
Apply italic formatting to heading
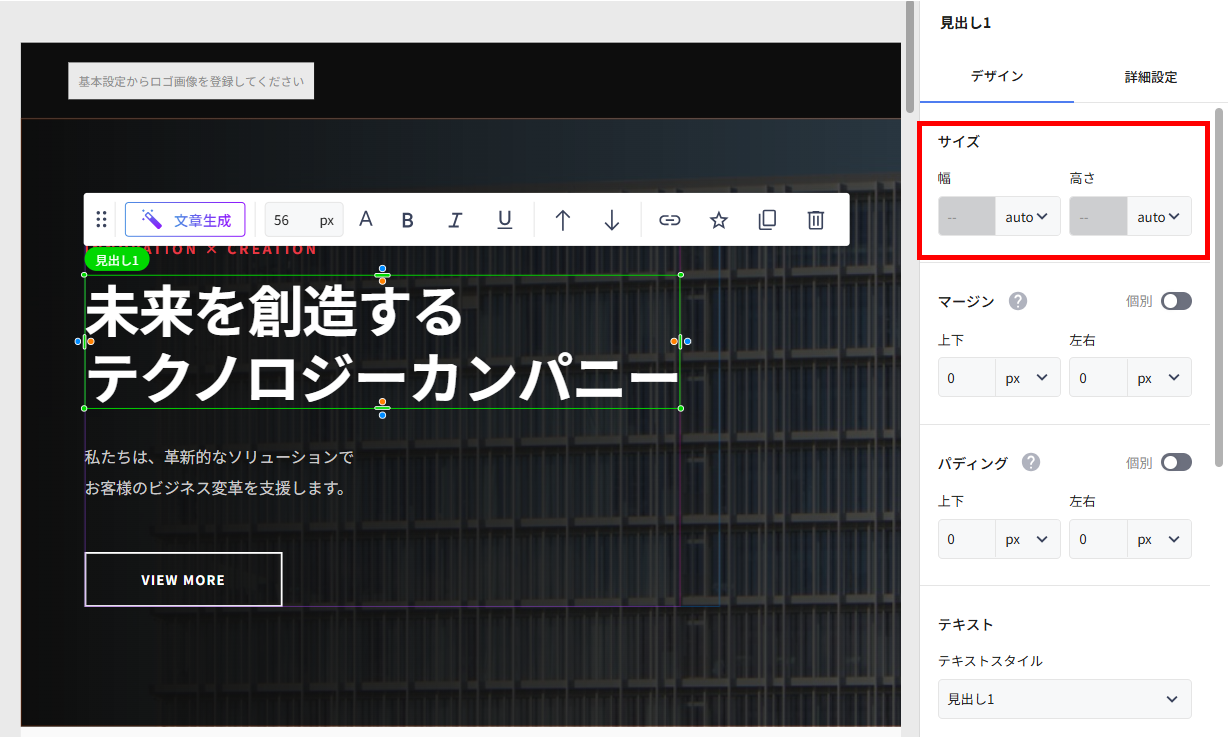click(x=455, y=220)
